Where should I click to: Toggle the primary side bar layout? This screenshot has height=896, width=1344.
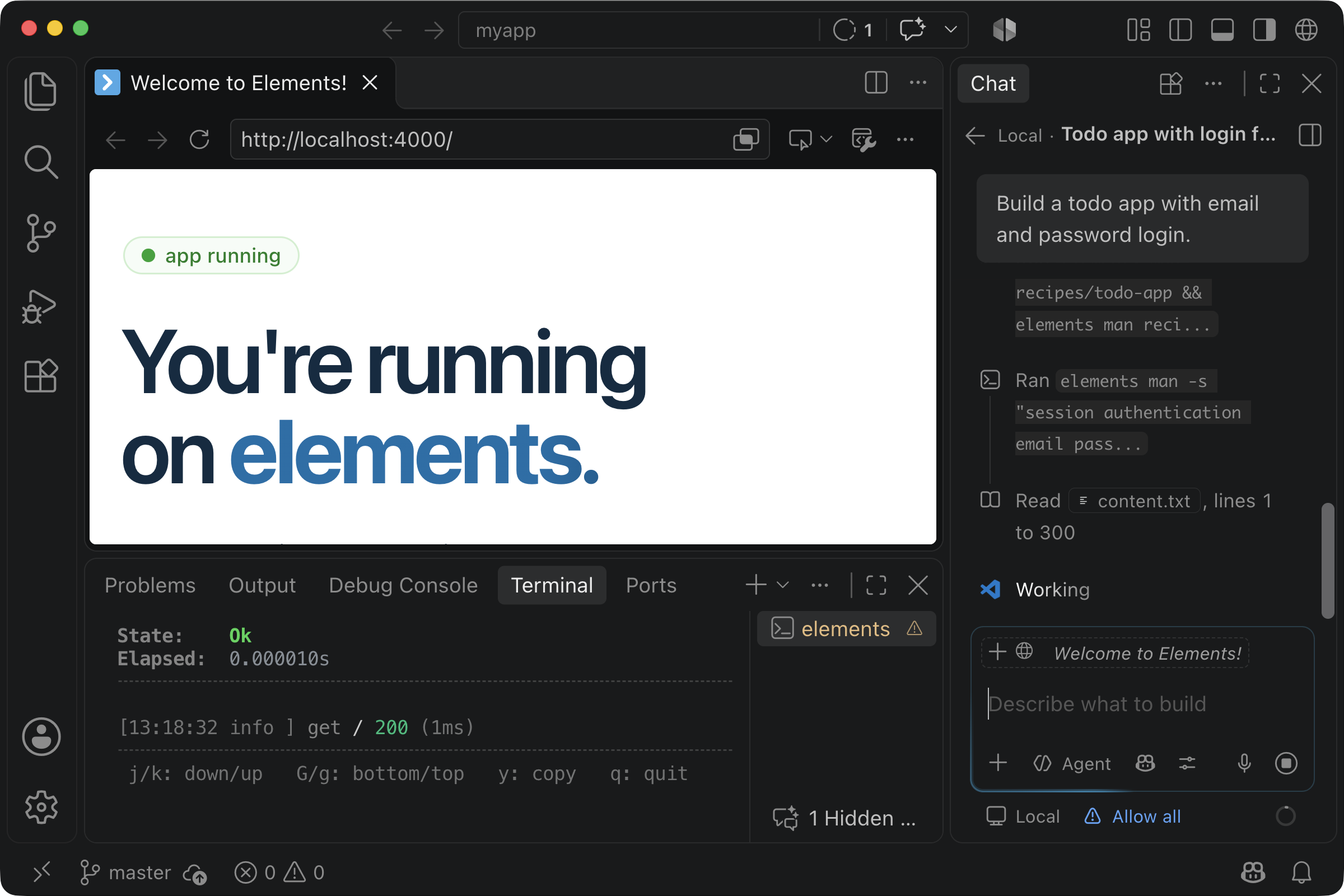tap(1180, 30)
